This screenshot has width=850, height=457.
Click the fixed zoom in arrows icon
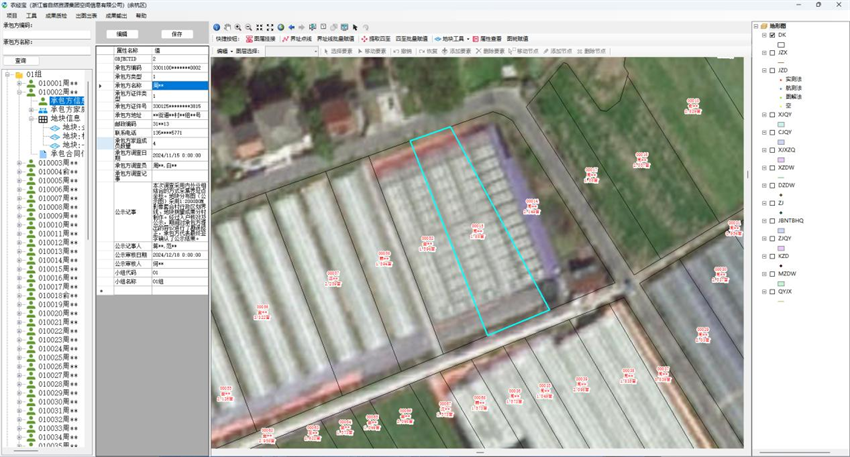point(259,27)
